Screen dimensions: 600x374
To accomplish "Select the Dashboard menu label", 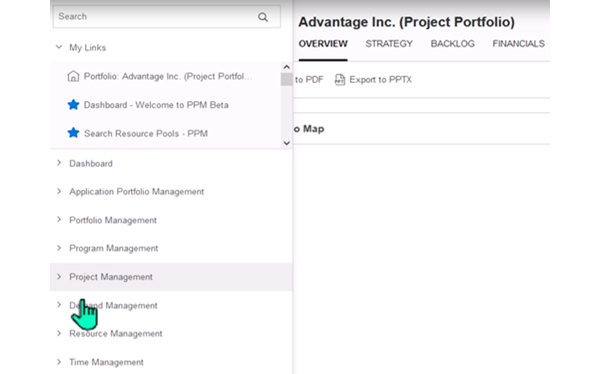I will (x=91, y=163).
